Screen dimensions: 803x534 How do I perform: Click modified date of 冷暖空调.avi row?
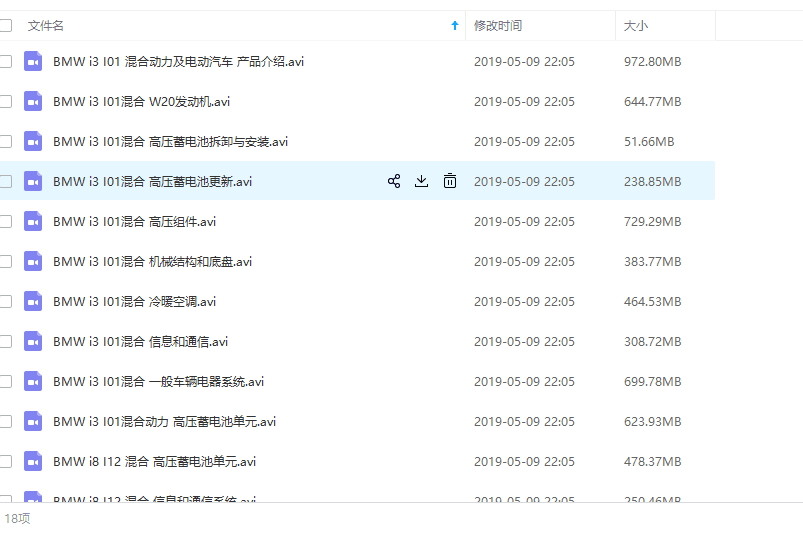click(524, 301)
